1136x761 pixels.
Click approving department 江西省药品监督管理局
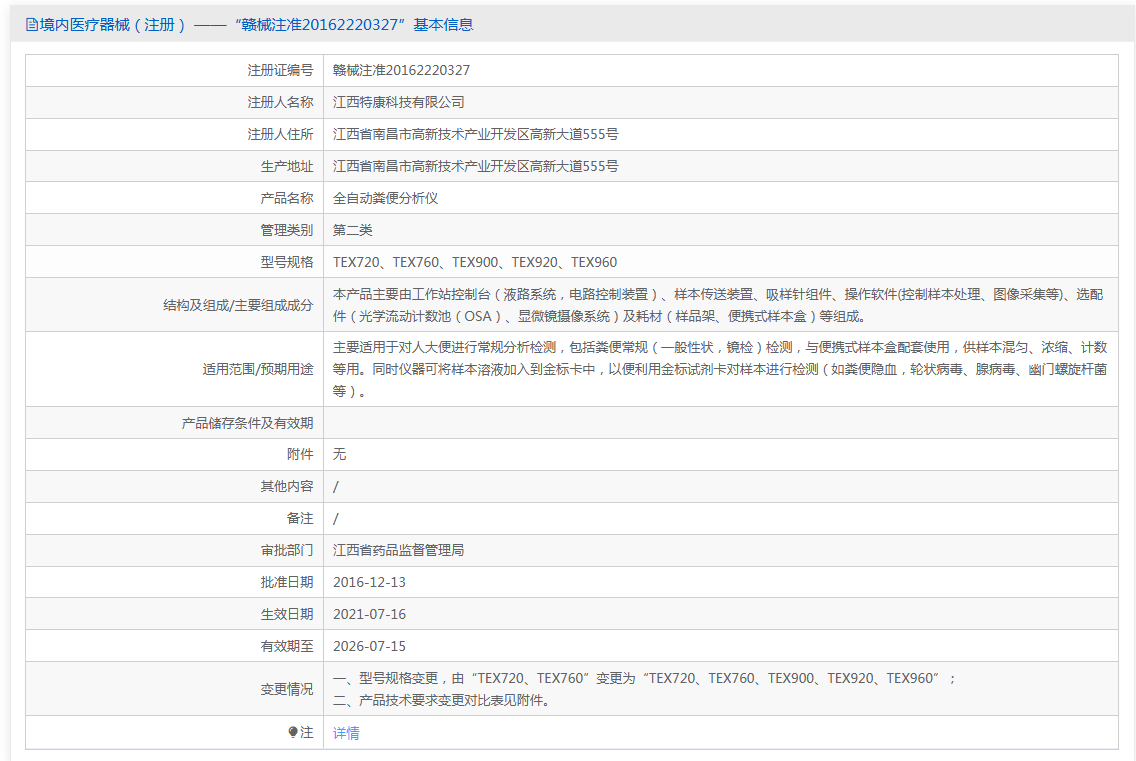398,550
